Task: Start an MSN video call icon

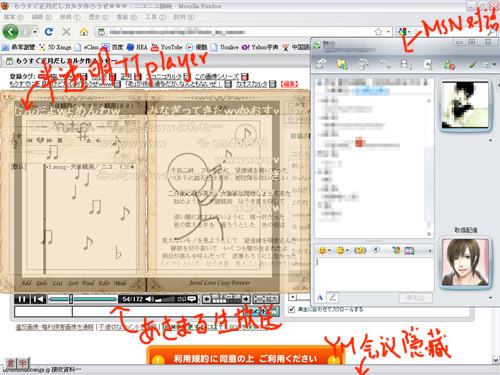Action: coord(363,64)
